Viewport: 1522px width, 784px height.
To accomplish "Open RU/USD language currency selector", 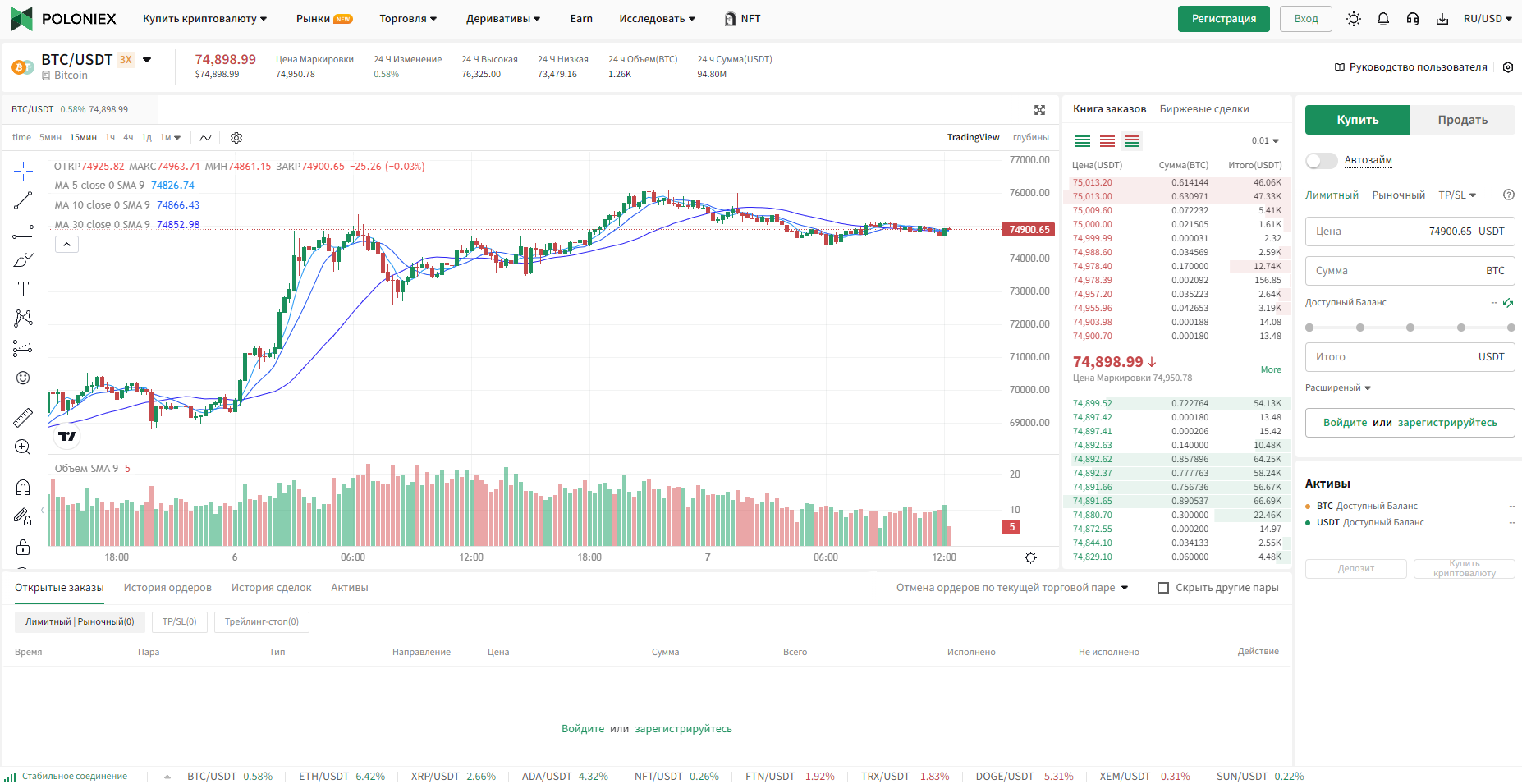I will click(x=1488, y=19).
